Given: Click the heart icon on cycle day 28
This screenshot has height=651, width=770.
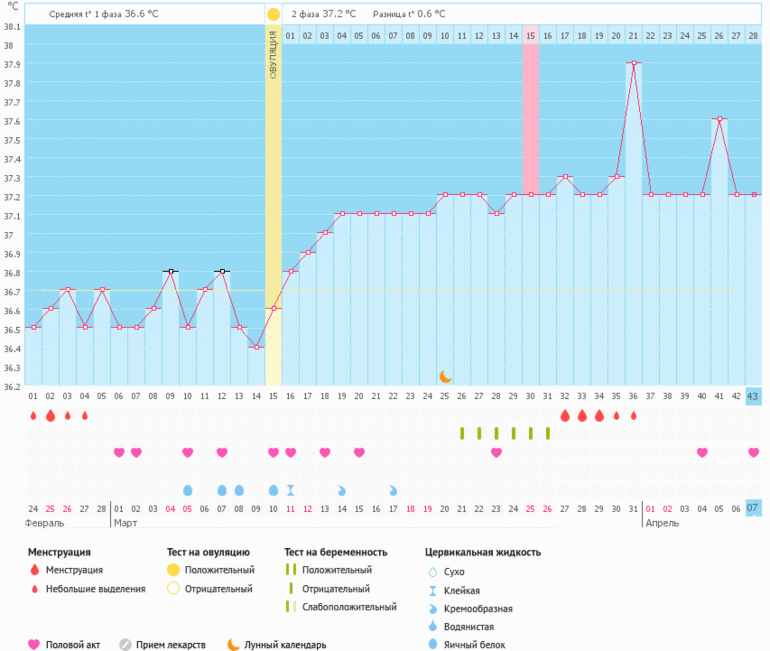Looking at the screenshot, I should pos(496,453).
